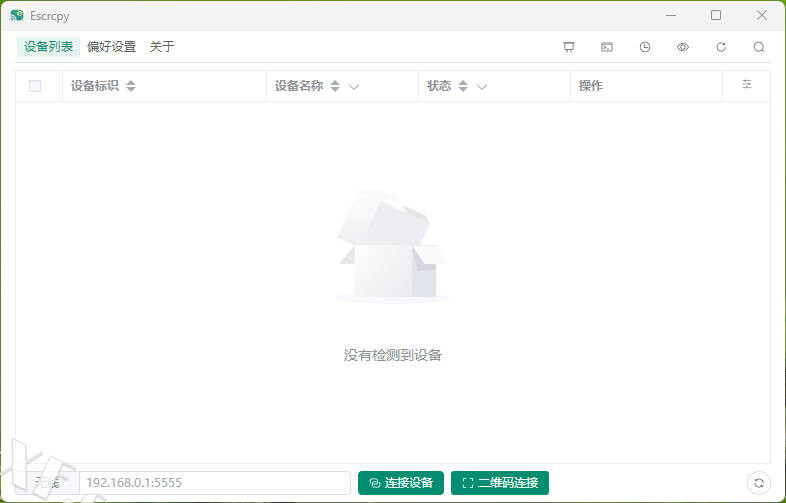
Task: Toggle the eye icon in toolbar
Action: (683, 47)
